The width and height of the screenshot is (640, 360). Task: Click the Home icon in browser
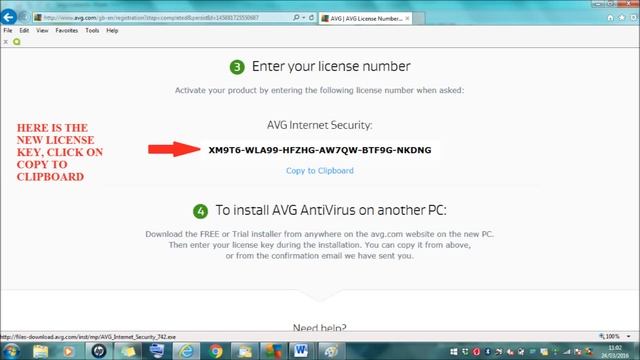(x=610, y=18)
